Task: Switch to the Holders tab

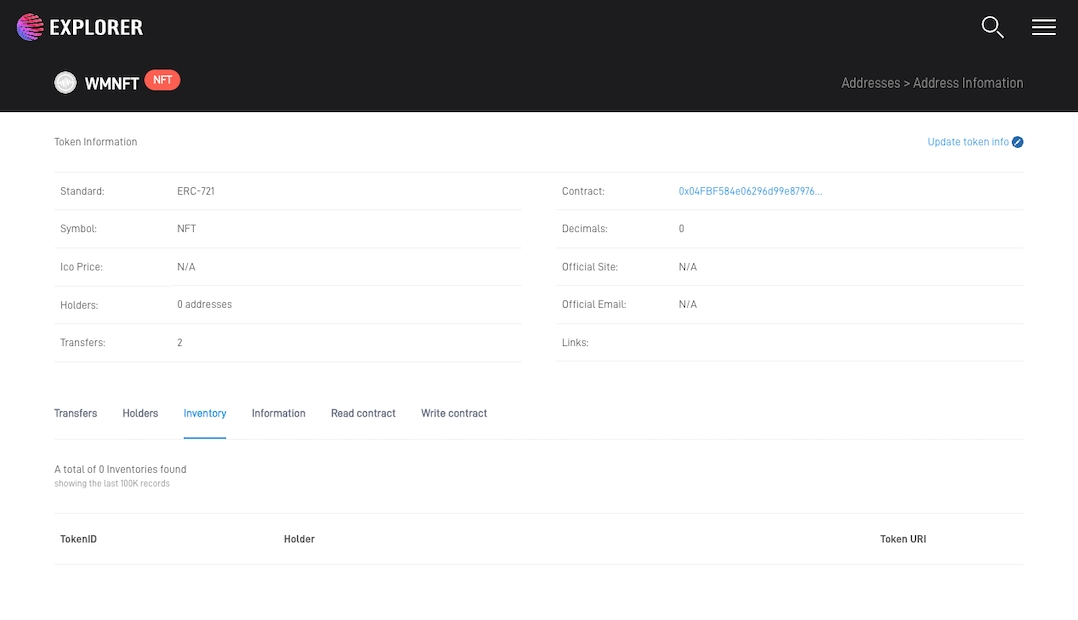Action: pyautogui.click(x=140, y=413)
